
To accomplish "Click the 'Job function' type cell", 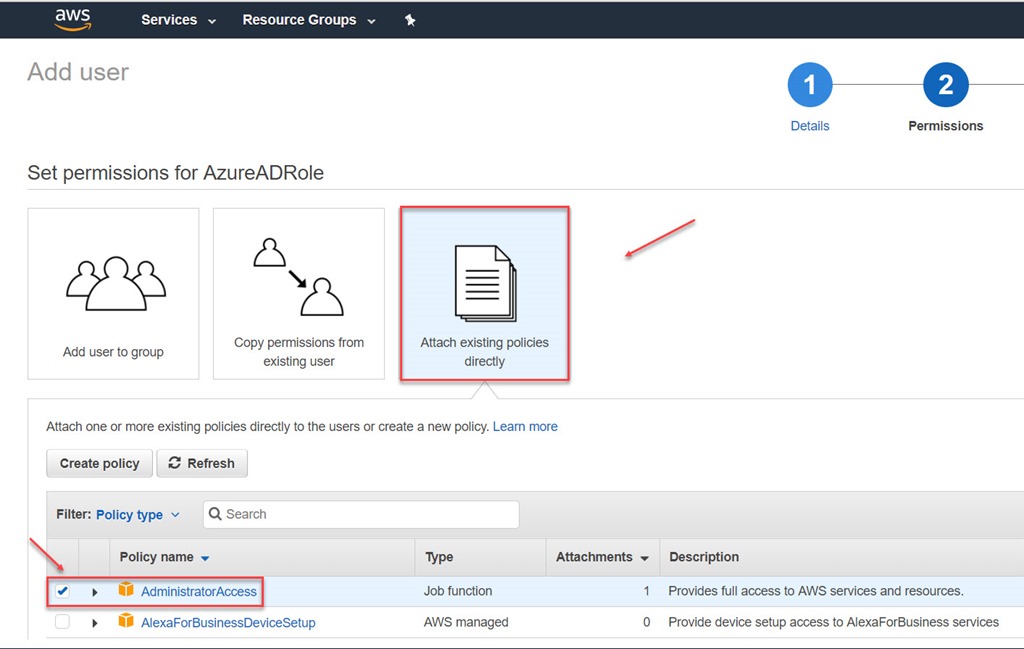I will [458, 591].
